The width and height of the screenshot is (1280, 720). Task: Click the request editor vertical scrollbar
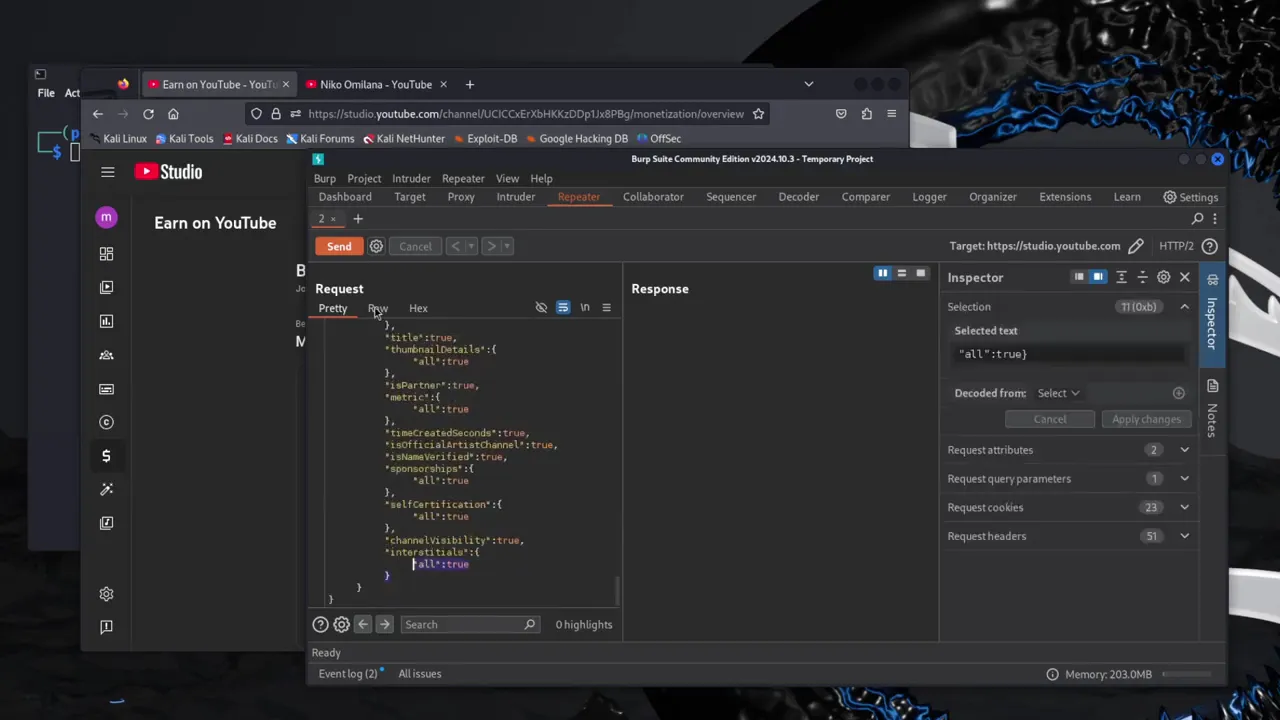617,590
